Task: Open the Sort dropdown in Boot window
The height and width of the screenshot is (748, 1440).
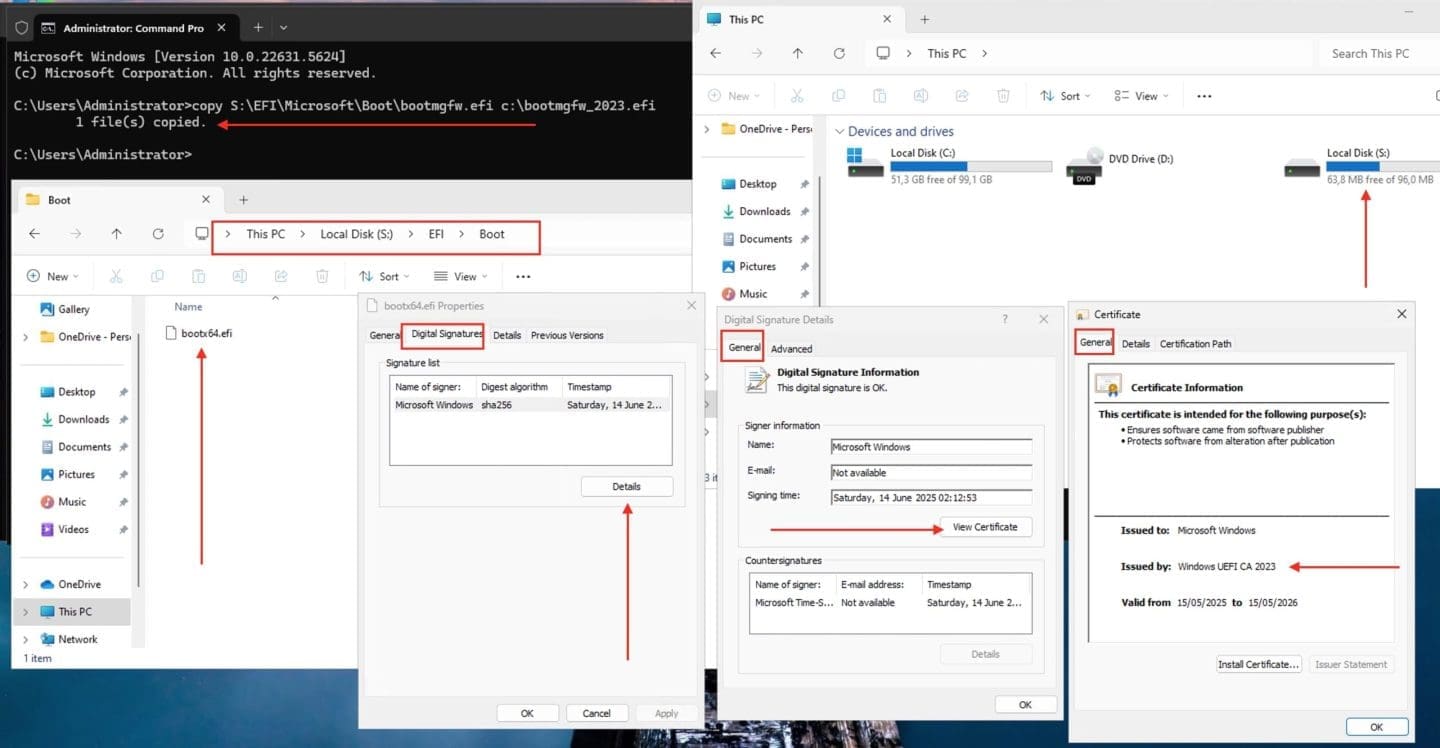Action: pos(383,277)
